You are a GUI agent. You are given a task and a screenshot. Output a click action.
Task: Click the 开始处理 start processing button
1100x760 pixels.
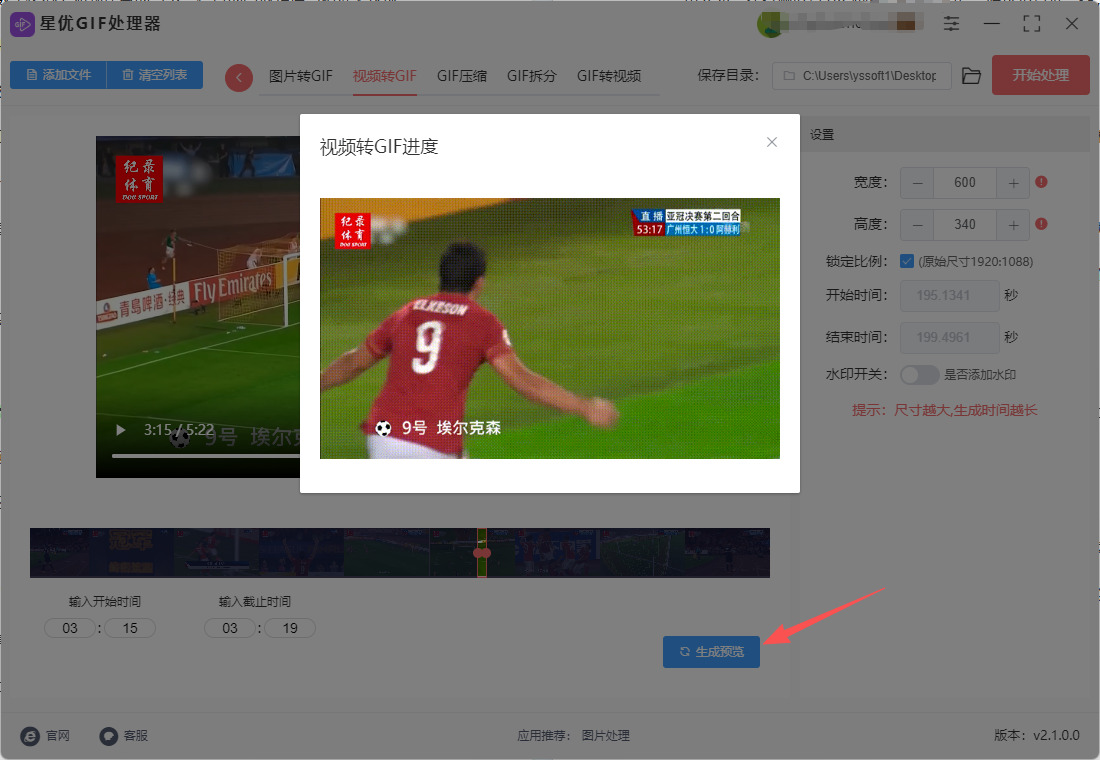1040,75
